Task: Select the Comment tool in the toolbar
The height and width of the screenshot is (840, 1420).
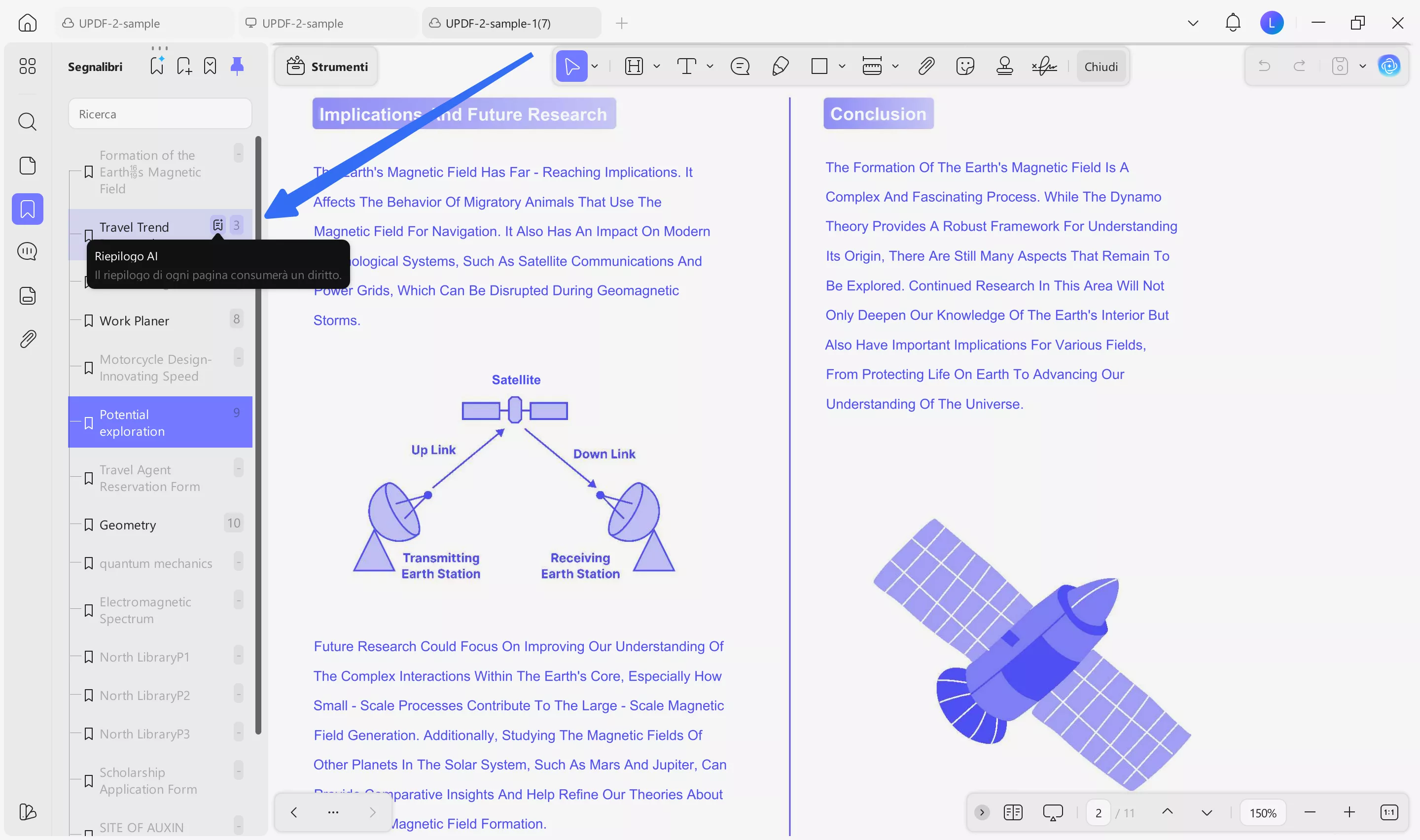Action: pos(740,66)
